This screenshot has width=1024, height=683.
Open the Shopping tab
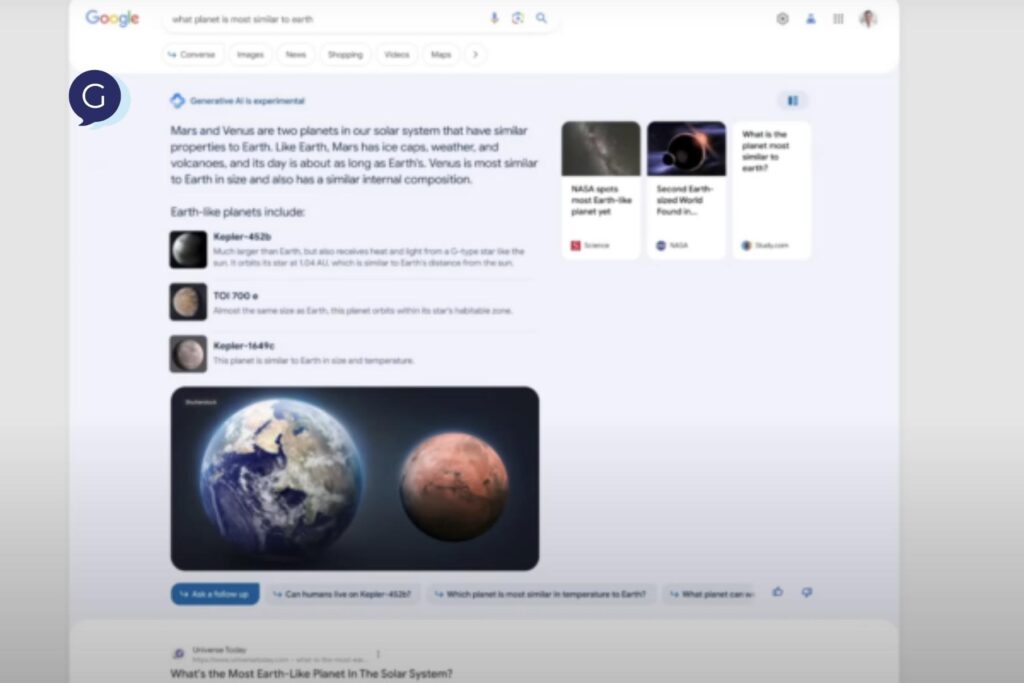(345, 54)
